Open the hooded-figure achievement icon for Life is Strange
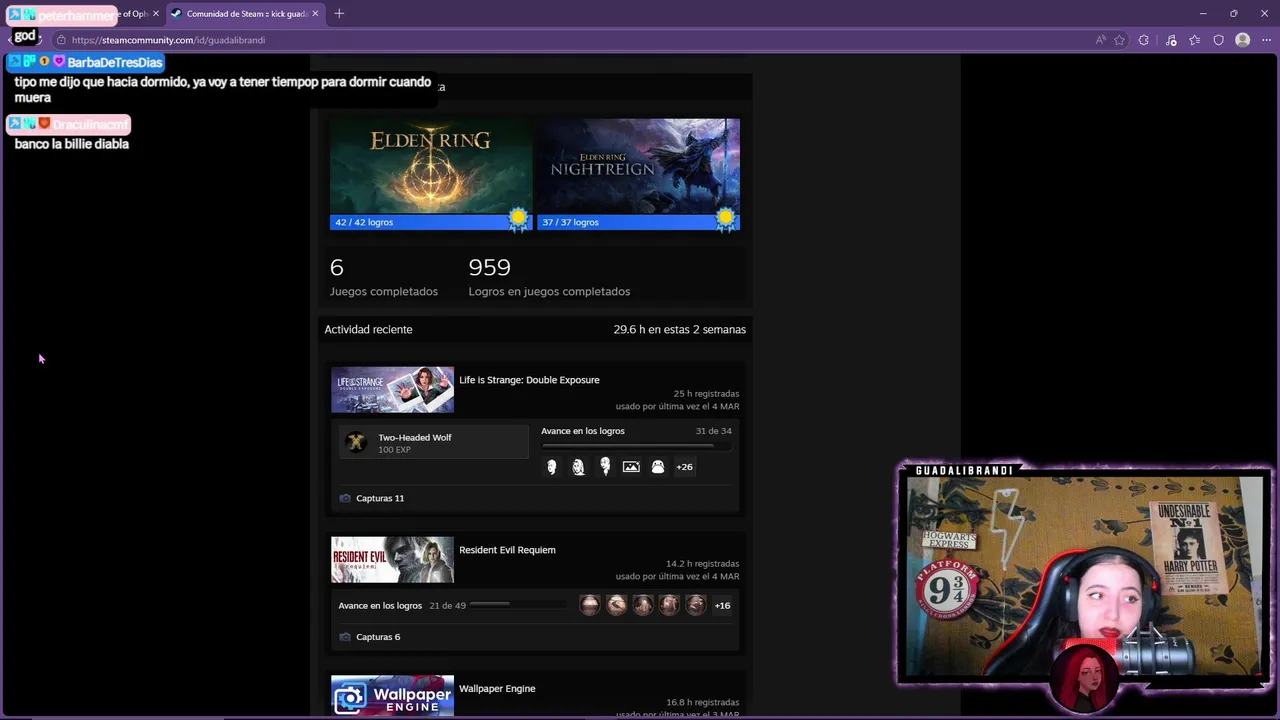This screenshot has width=1280, height=720. pos(658,467)
